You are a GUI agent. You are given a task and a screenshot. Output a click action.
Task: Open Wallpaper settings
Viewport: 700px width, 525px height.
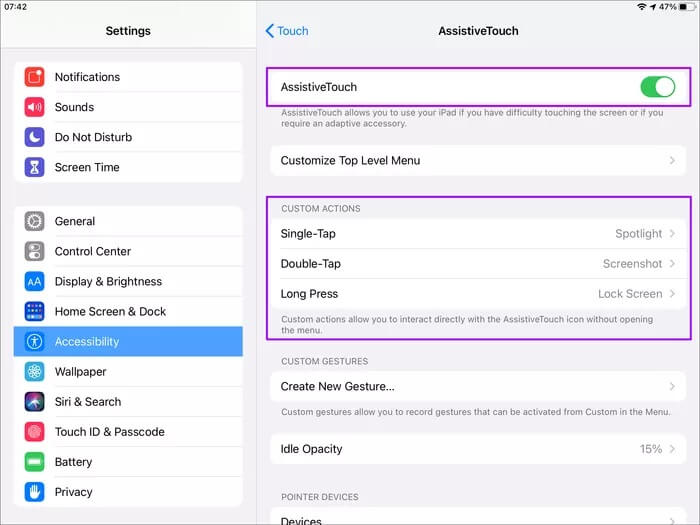128,372
